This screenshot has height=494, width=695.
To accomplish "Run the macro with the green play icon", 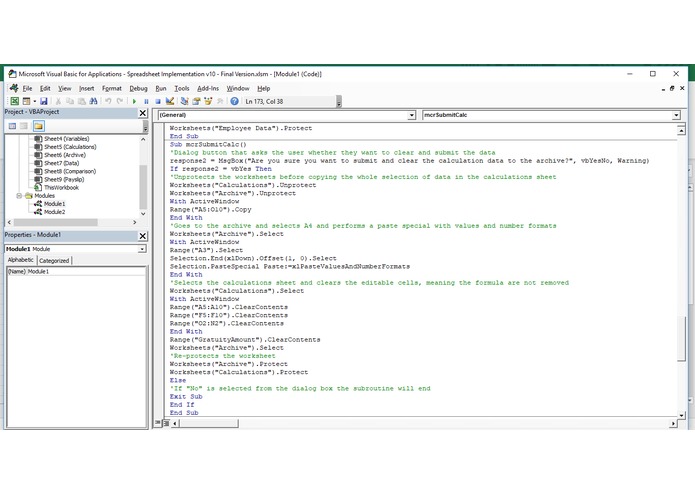I will click(x=134, y=101).
